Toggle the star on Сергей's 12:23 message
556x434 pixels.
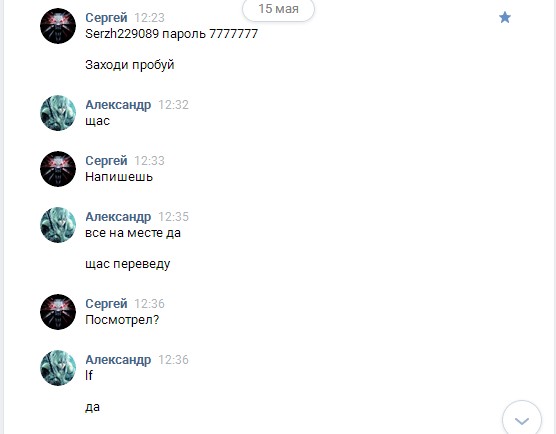point(505,17)
